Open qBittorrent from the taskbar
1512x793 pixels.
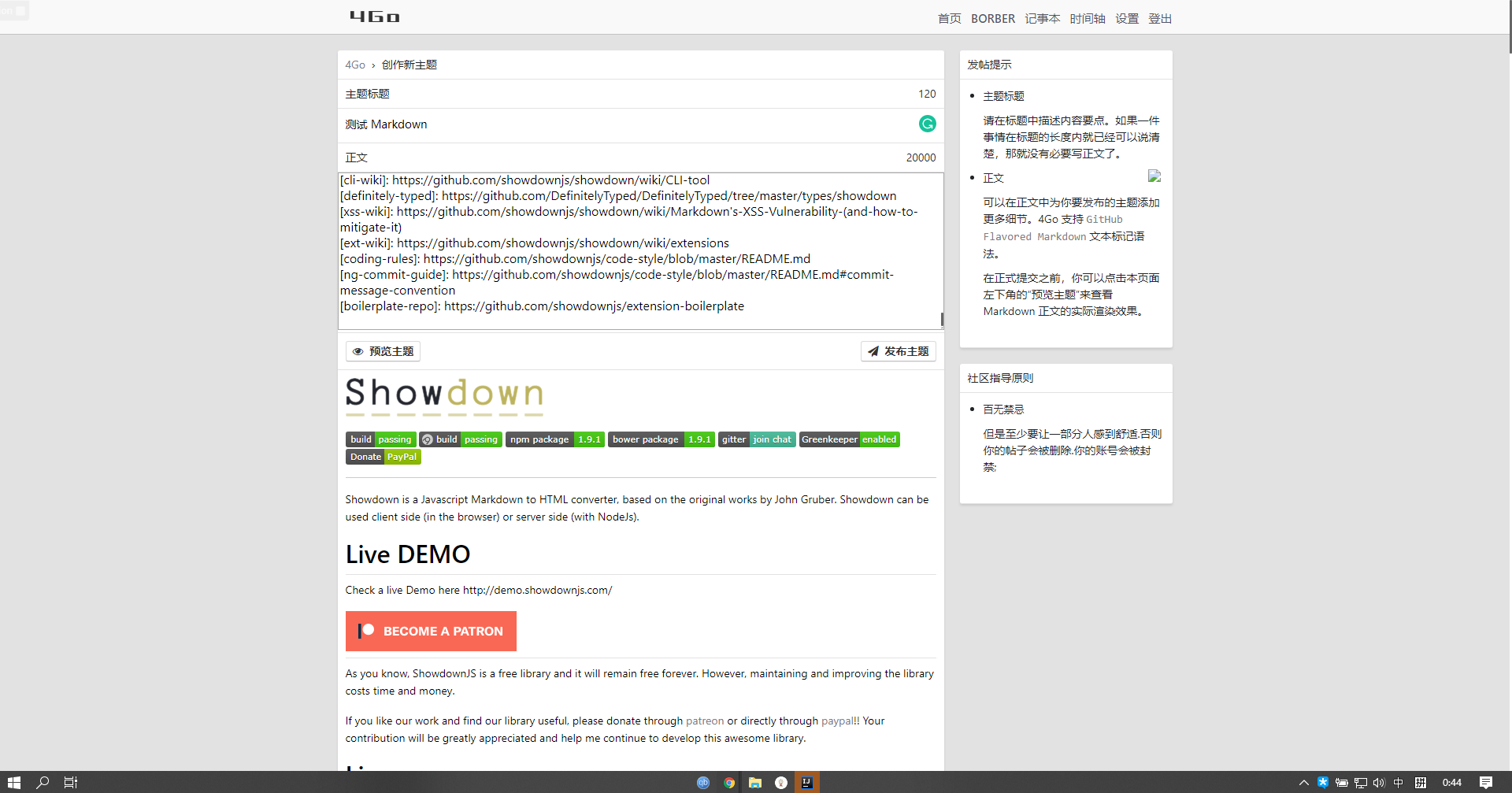tap(703, 782)
